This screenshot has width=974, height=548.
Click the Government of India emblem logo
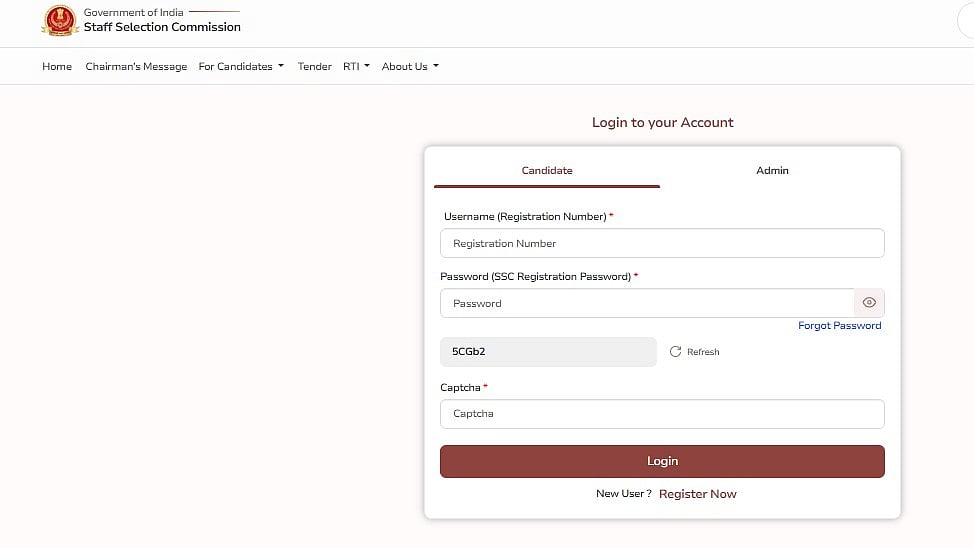tap(59, 20)
